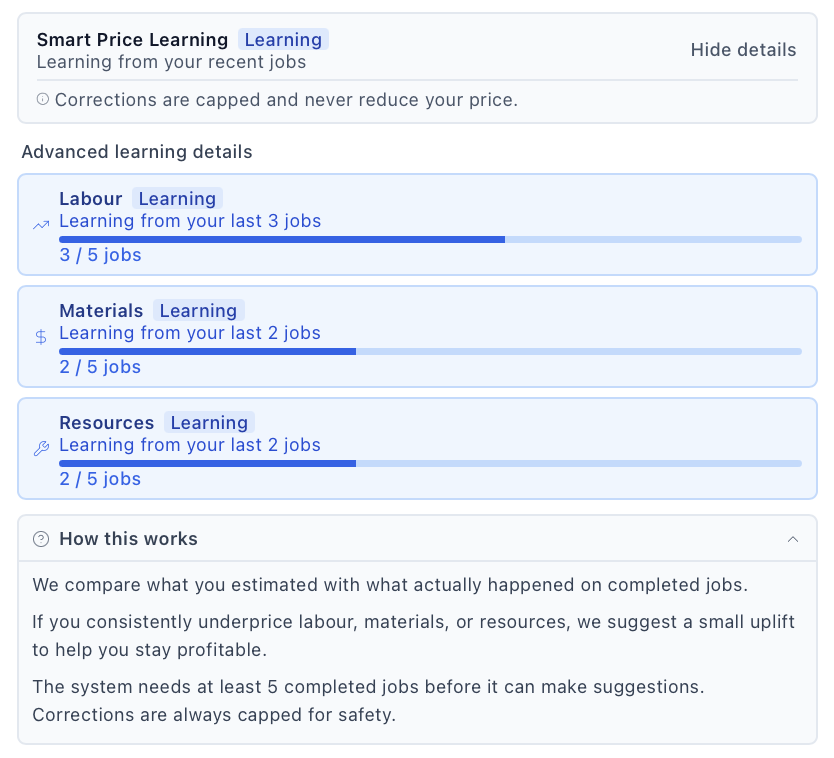Click the 2 / 5 jobs label under Materials

click(x=100, y=367)
